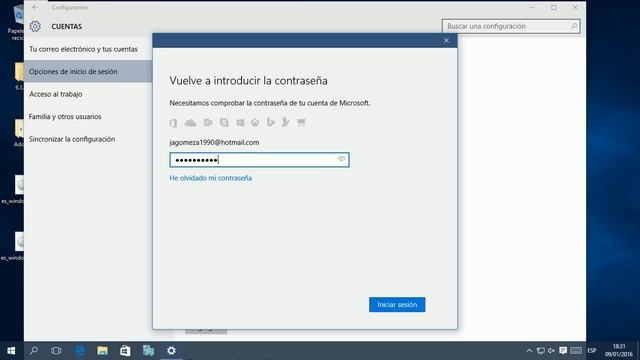Click the Xbox icon in dialog
The image size is (640, 360).
255,122
